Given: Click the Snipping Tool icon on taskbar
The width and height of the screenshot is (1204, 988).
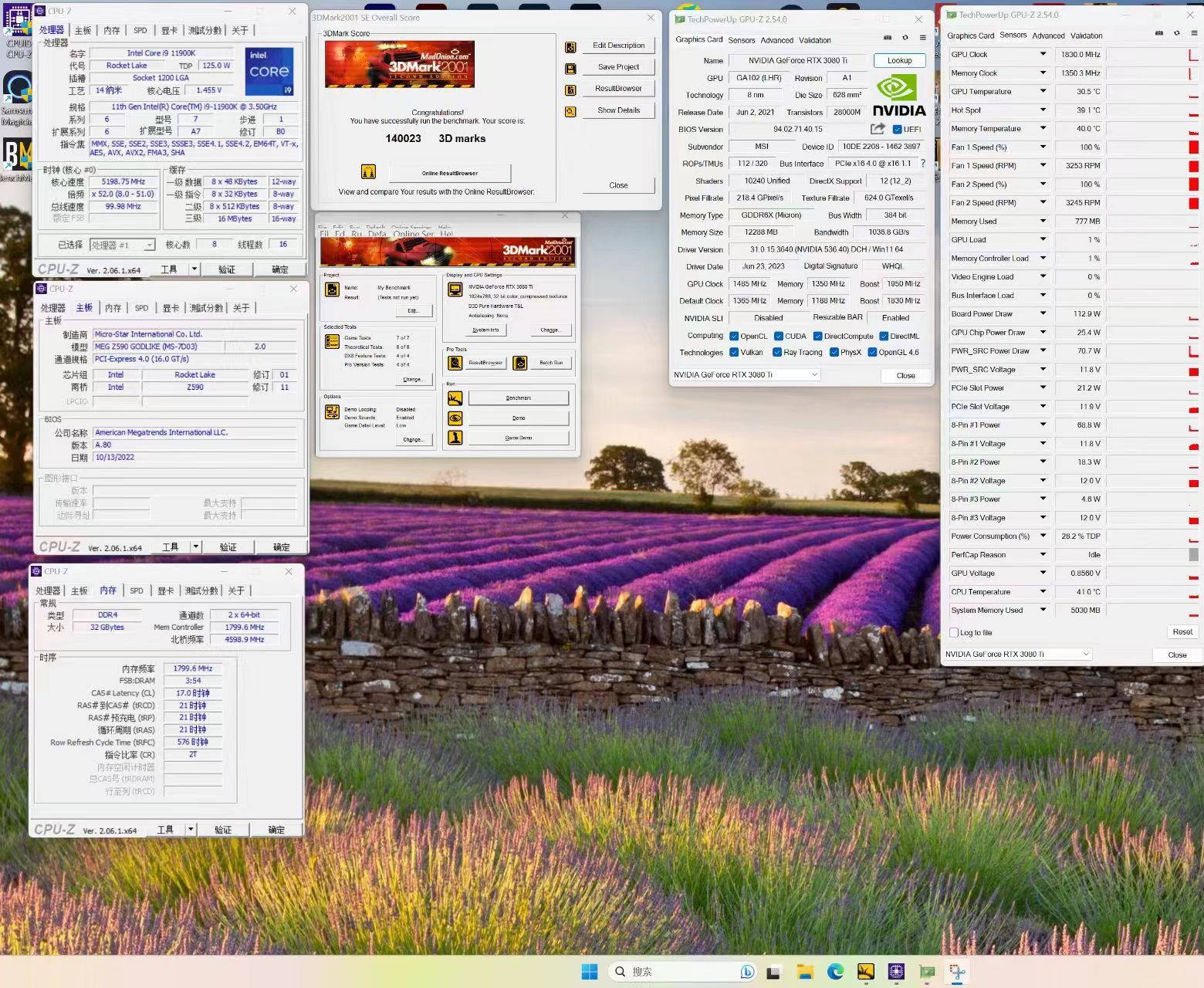Looking at the screenshot, I should point(957,972).
